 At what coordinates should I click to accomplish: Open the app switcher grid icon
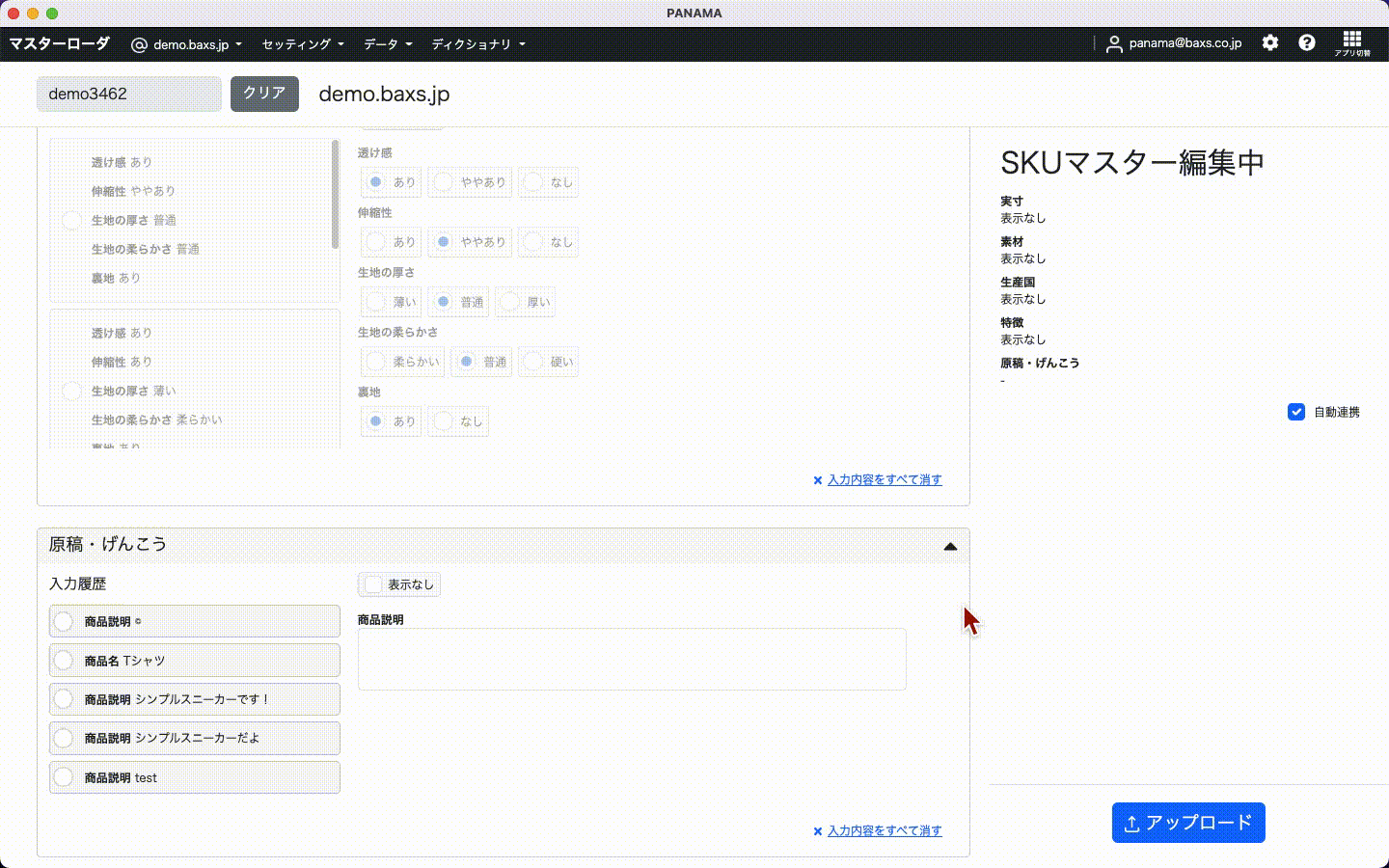click(x=1352, y=41)
